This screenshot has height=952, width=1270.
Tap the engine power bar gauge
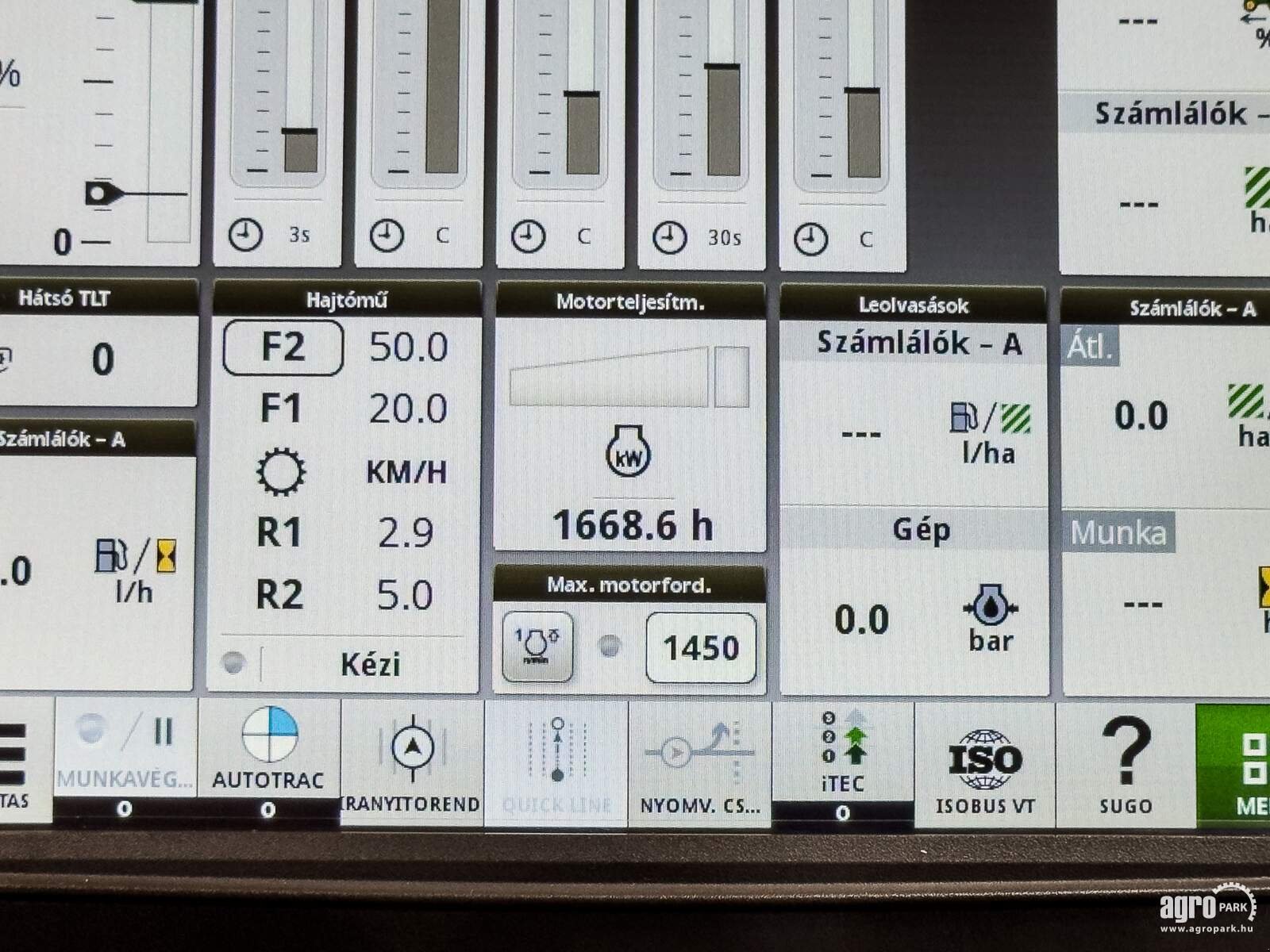coord(629,376)
